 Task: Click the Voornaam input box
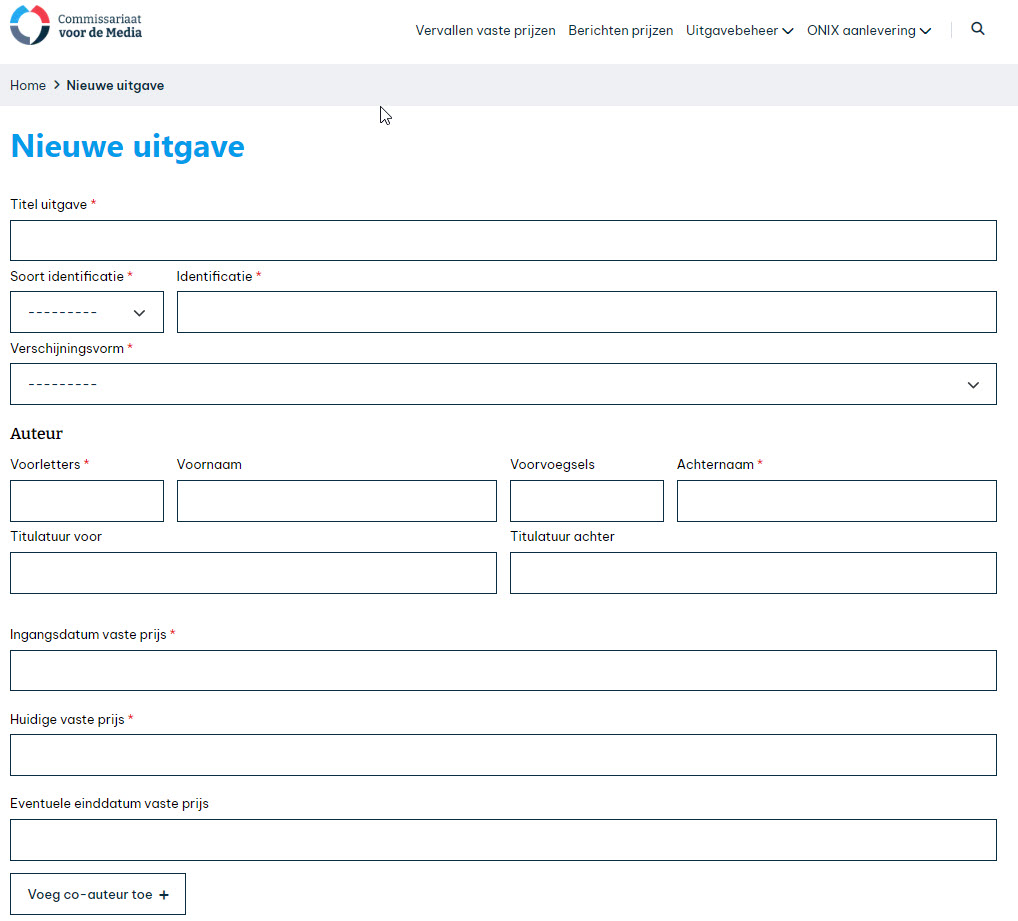pos(336,501)
